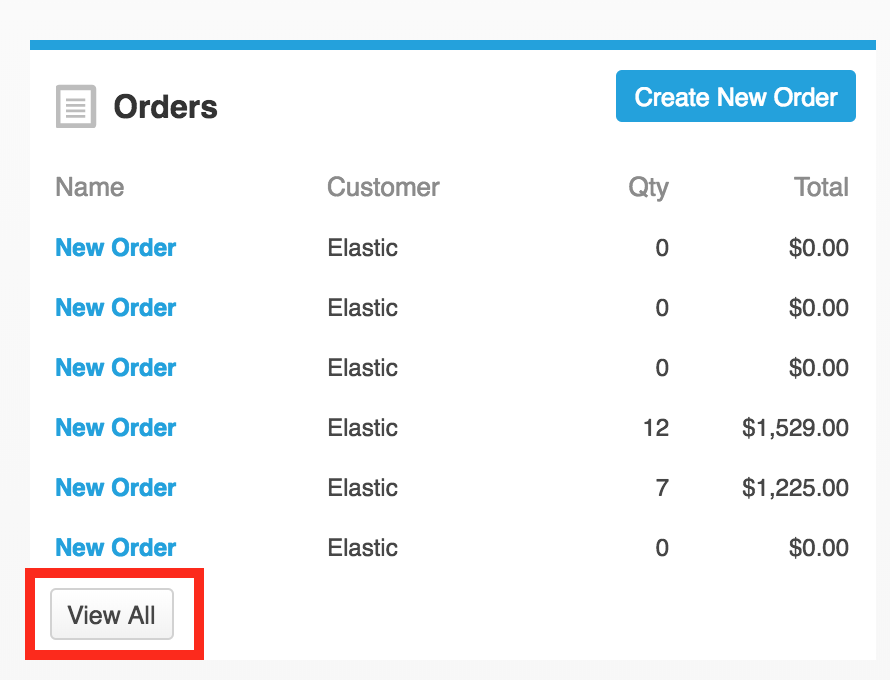
Task: Click the quantity 12 cell
Action: tap(656, 428)
